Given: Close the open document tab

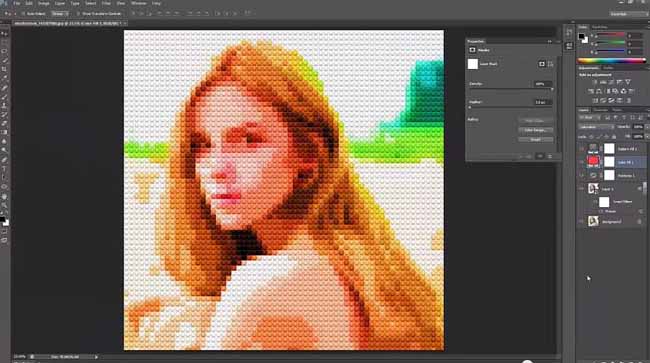Looking at the screenshot, I should pyautogui.click(x=125, y=24).
